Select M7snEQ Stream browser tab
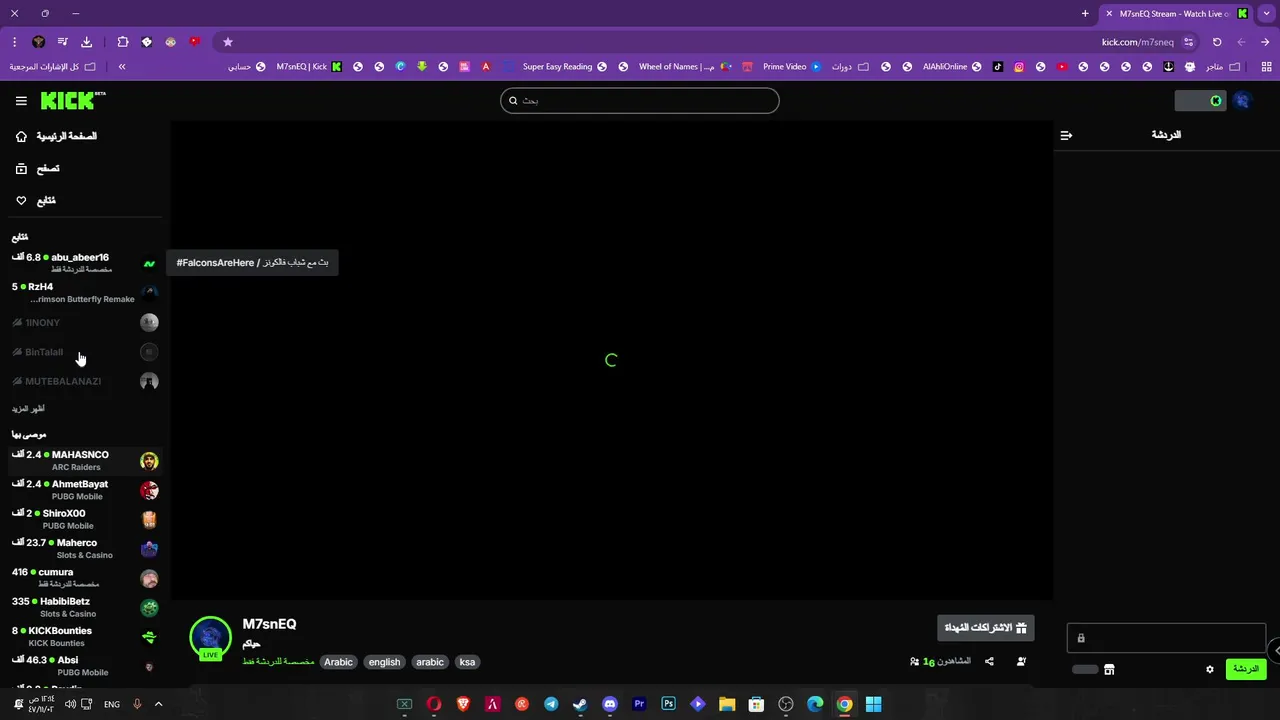The height and width of the screenshot is (720, 1280). tap(1175, 14)
